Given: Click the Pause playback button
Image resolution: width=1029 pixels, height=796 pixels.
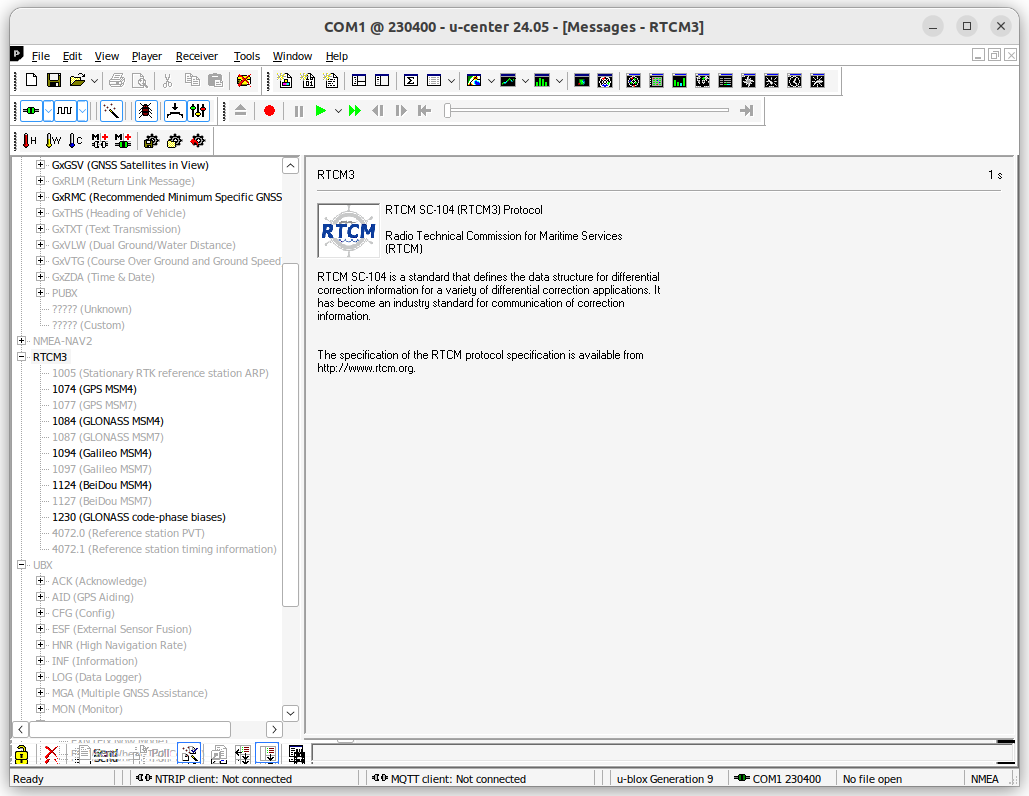Looking at the screenshot, I should (299, 111).
